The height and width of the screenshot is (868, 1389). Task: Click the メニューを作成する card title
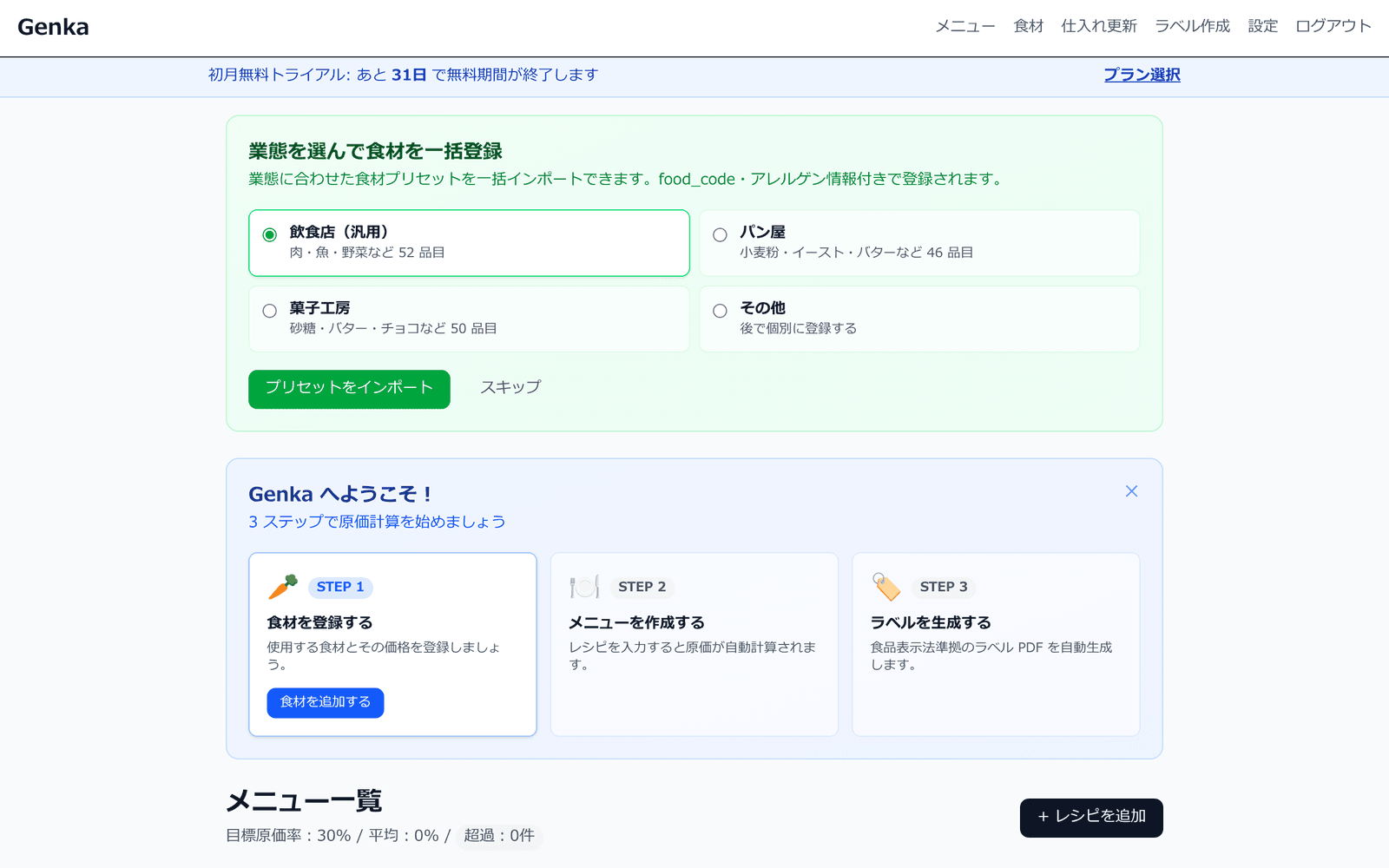(636, 623)
